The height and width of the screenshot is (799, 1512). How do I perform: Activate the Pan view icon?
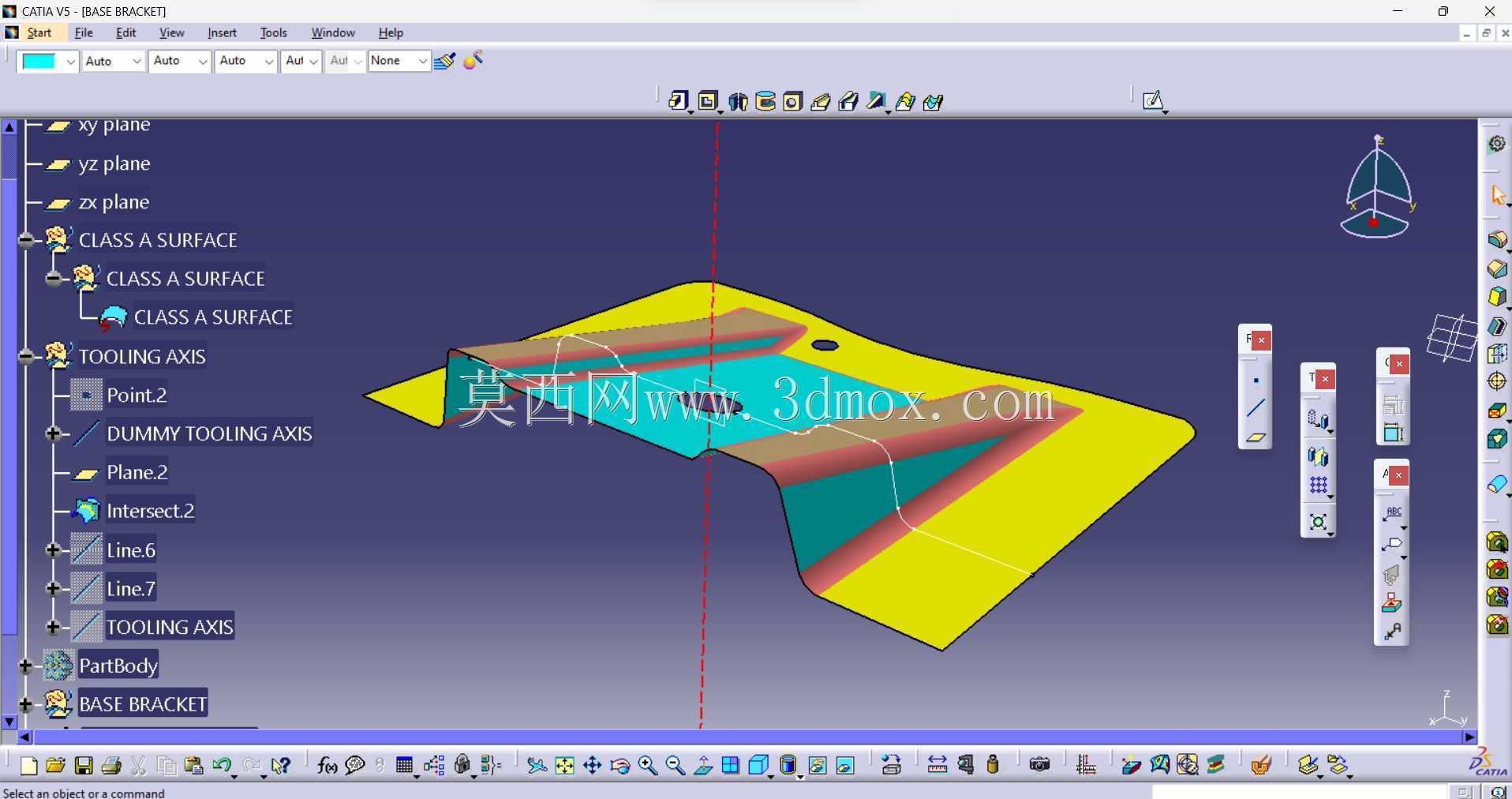[593, 765]
